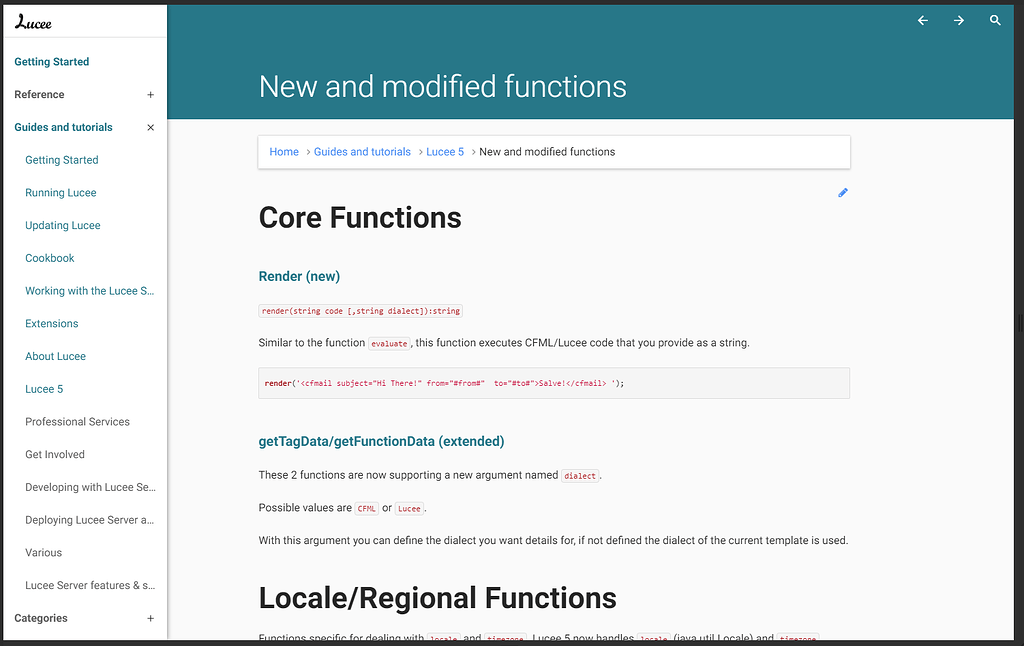This screenshot has width=1024, height=646.
Task: Click Home in the breadcrumb
Action: tap(284, 152)
